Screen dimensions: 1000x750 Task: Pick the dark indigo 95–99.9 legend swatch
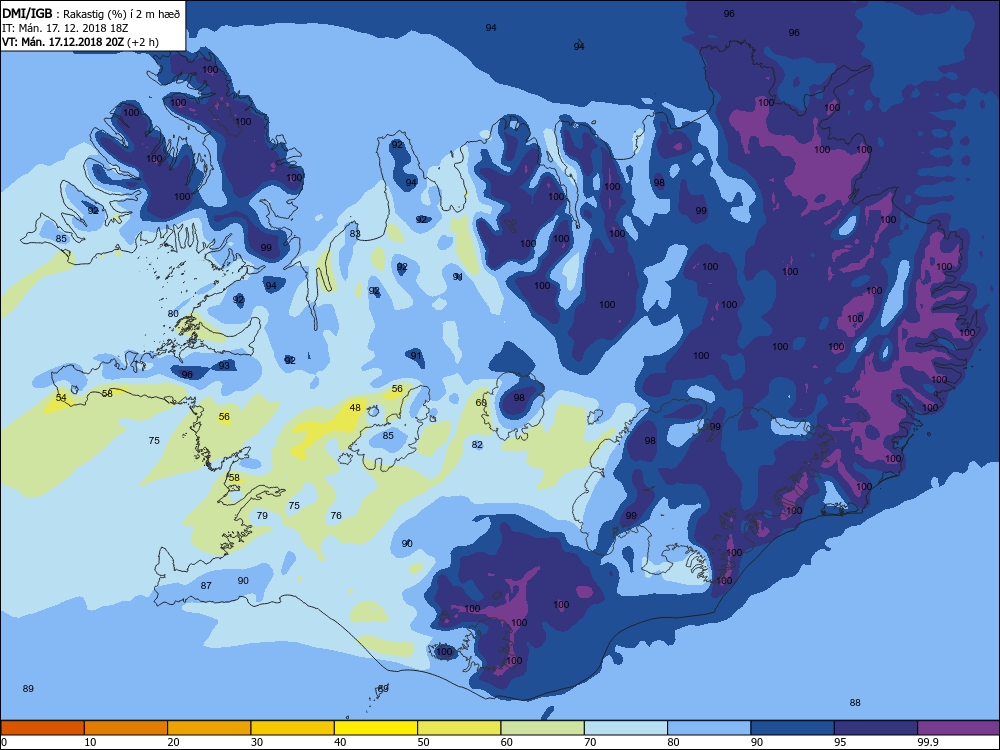point(876,728)
